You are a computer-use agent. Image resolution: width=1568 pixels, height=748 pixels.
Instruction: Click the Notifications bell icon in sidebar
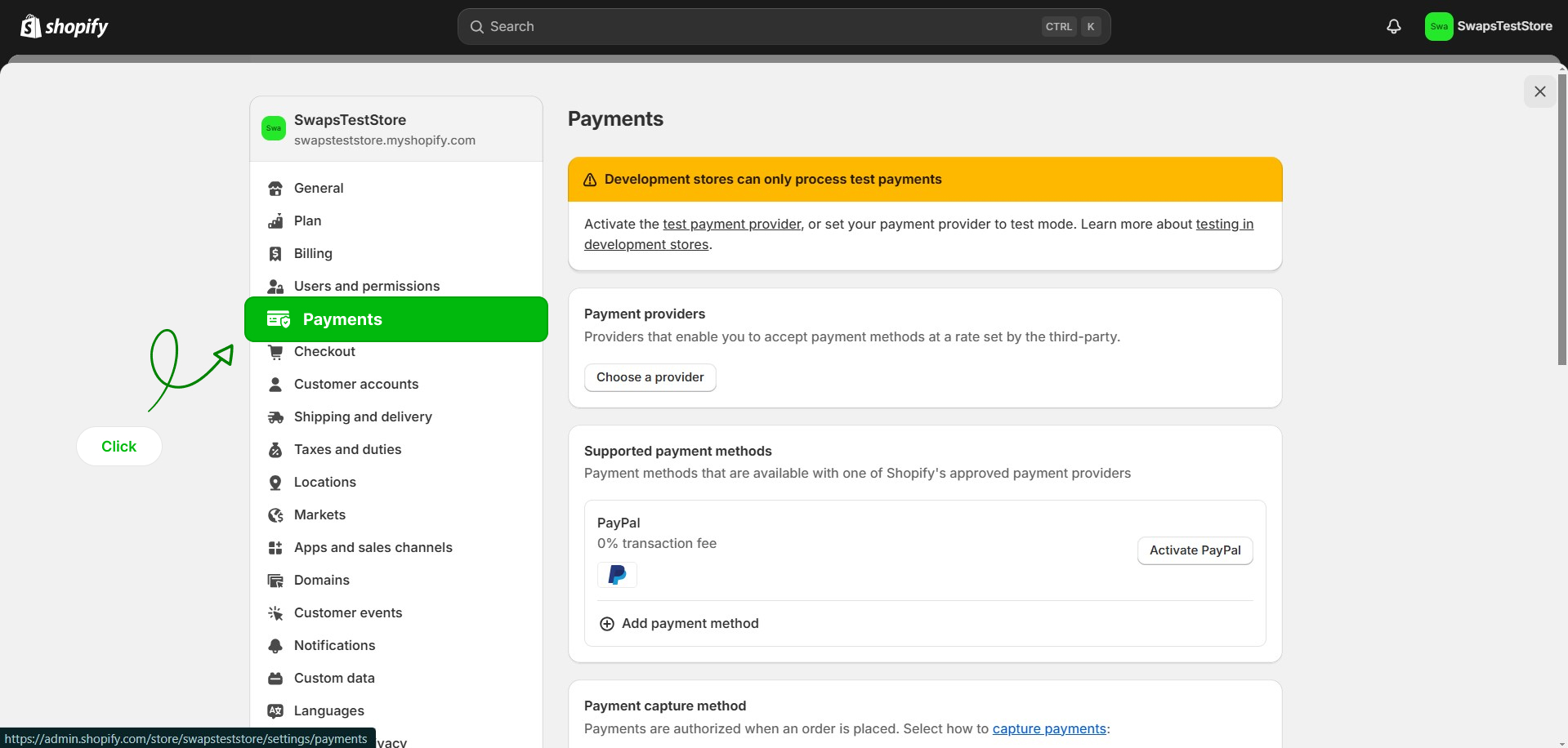pyautogui.click(x=275, y=646)
